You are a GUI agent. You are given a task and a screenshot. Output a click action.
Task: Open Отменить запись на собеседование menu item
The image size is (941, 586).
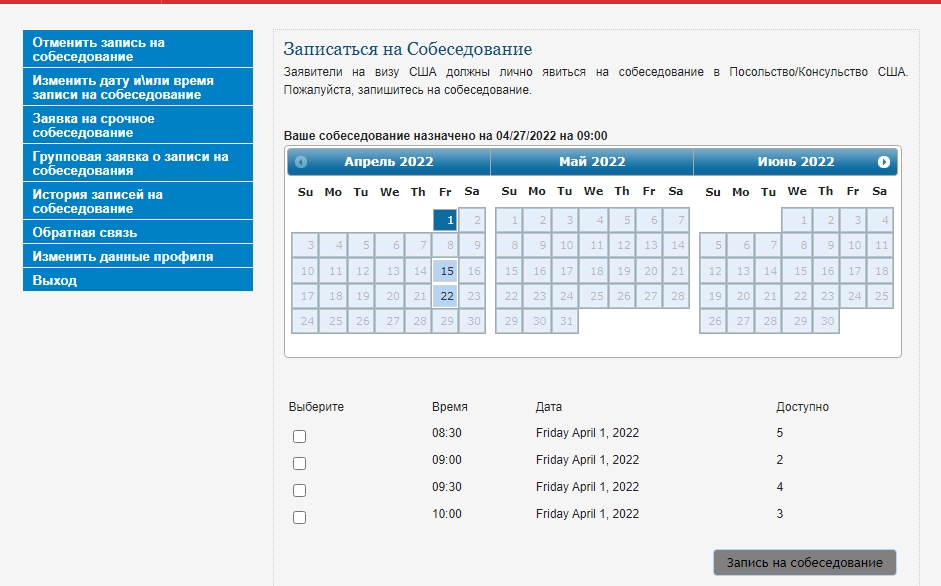(x=138, y=50)
